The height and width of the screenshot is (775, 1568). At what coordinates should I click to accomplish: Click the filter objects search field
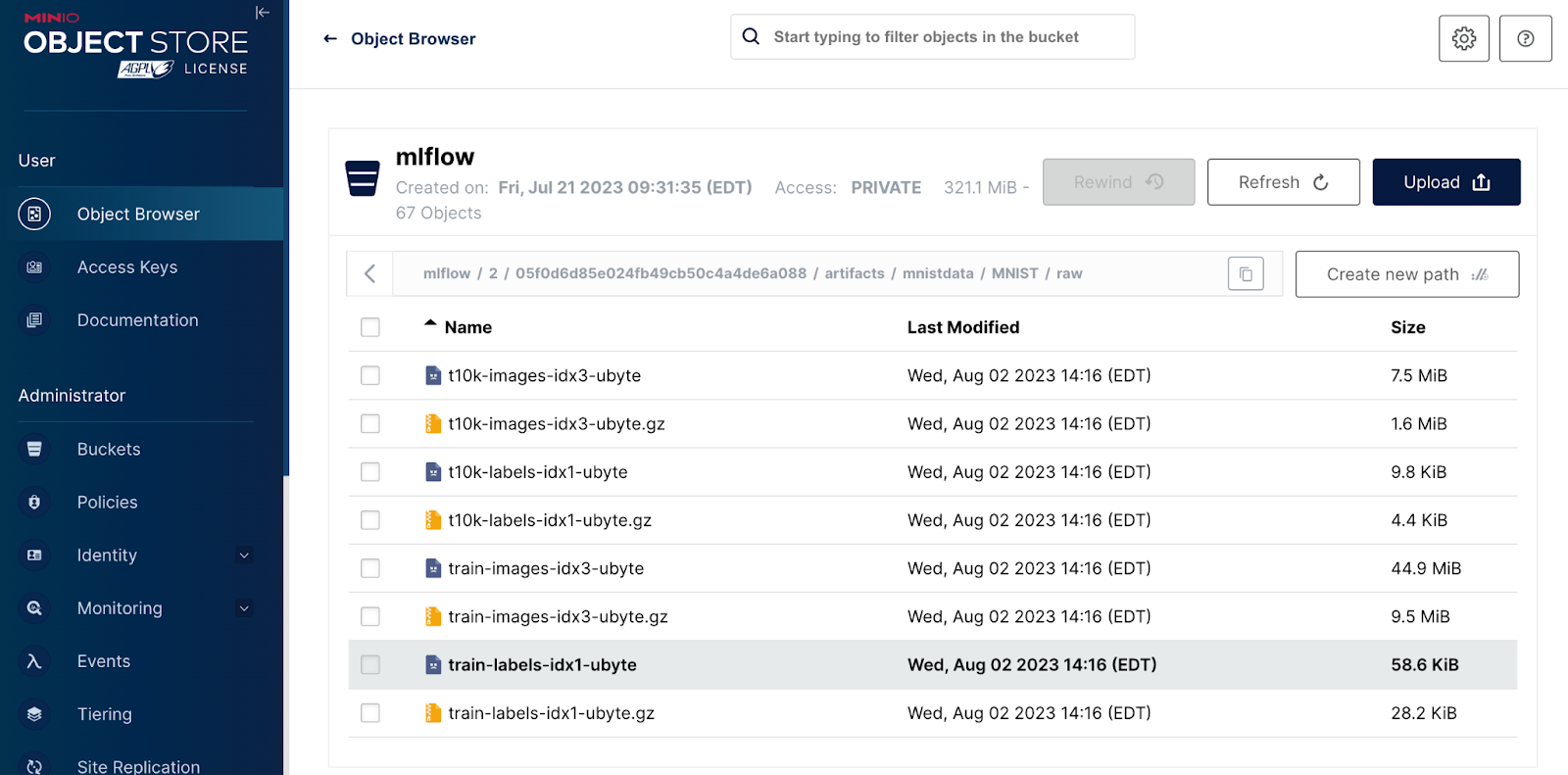point(933,36)
